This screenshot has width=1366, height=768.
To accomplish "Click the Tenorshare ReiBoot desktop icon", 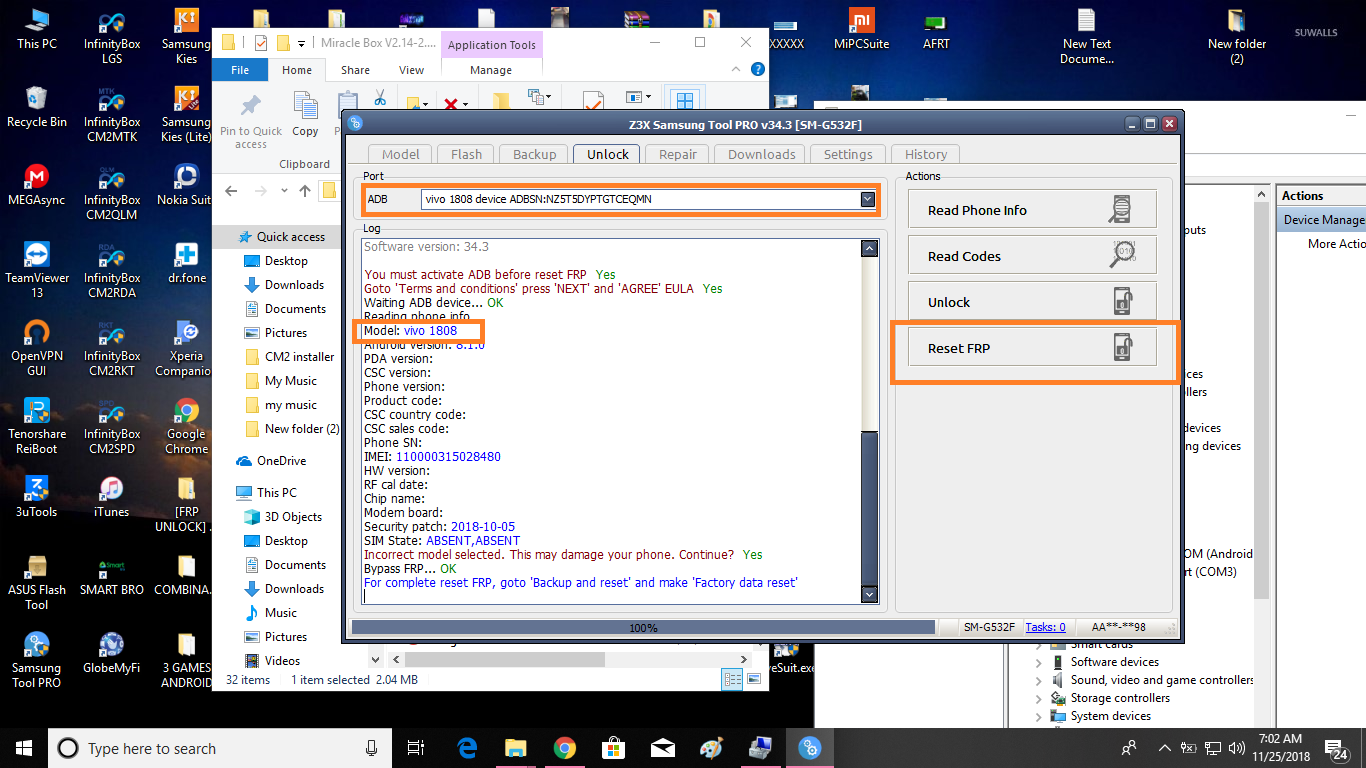I will [x=37, y=426].
